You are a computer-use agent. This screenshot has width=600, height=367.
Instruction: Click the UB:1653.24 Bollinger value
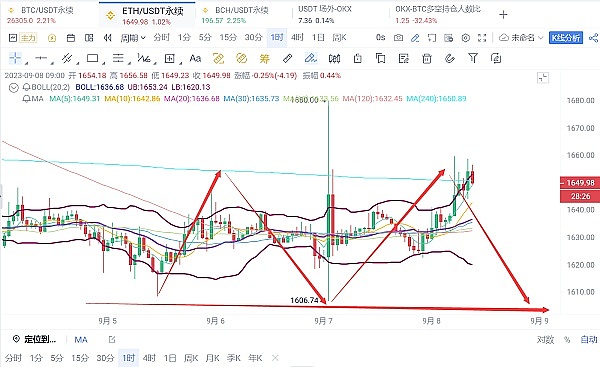coord(147,87)
